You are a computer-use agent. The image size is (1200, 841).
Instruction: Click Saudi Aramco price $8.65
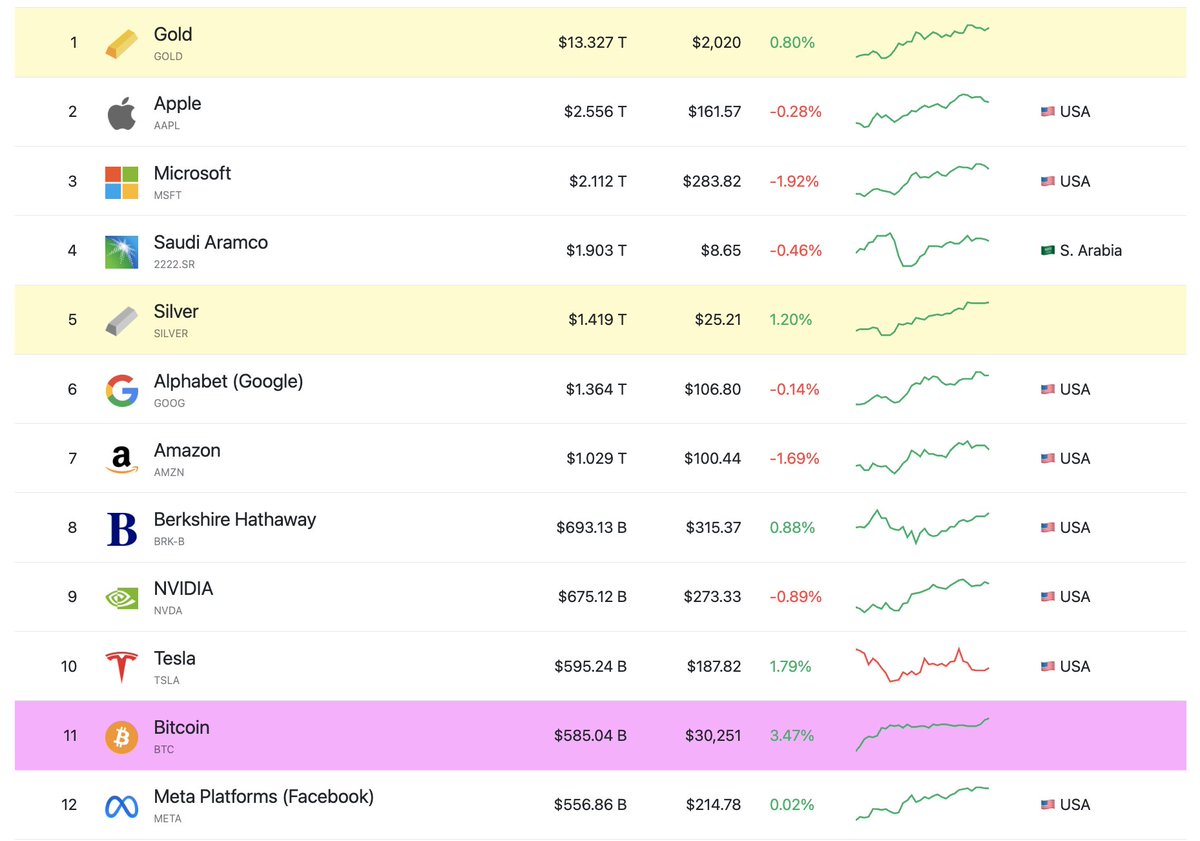pos(721,250)
